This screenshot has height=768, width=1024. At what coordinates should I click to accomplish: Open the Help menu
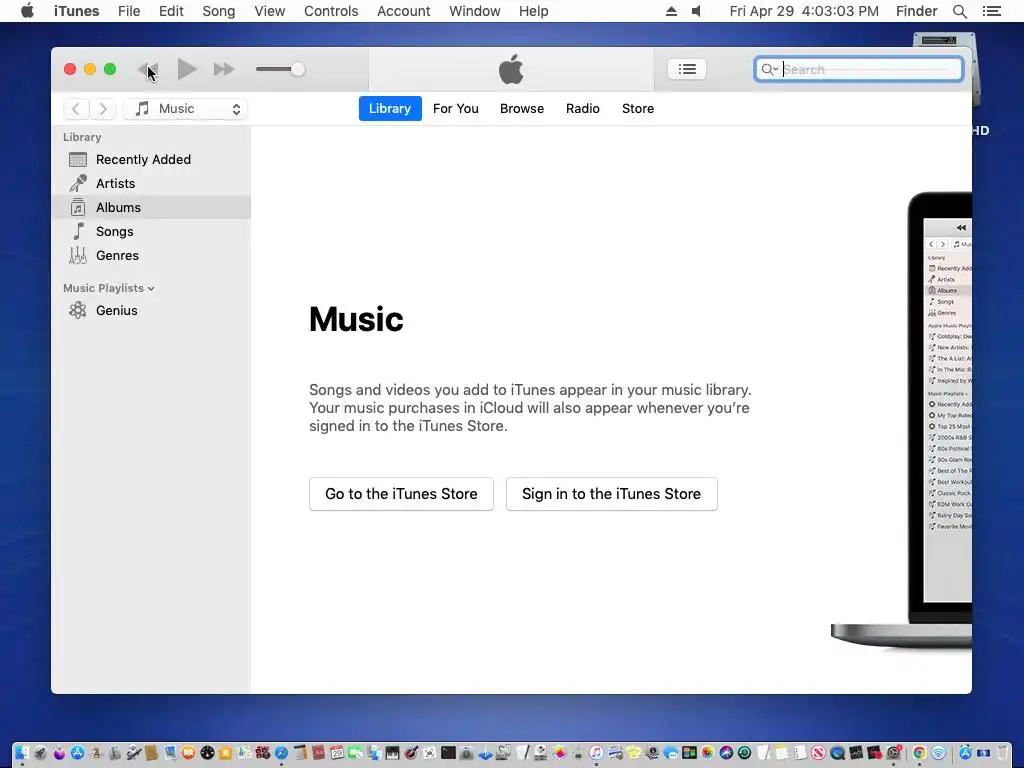(x=534, y=11)
